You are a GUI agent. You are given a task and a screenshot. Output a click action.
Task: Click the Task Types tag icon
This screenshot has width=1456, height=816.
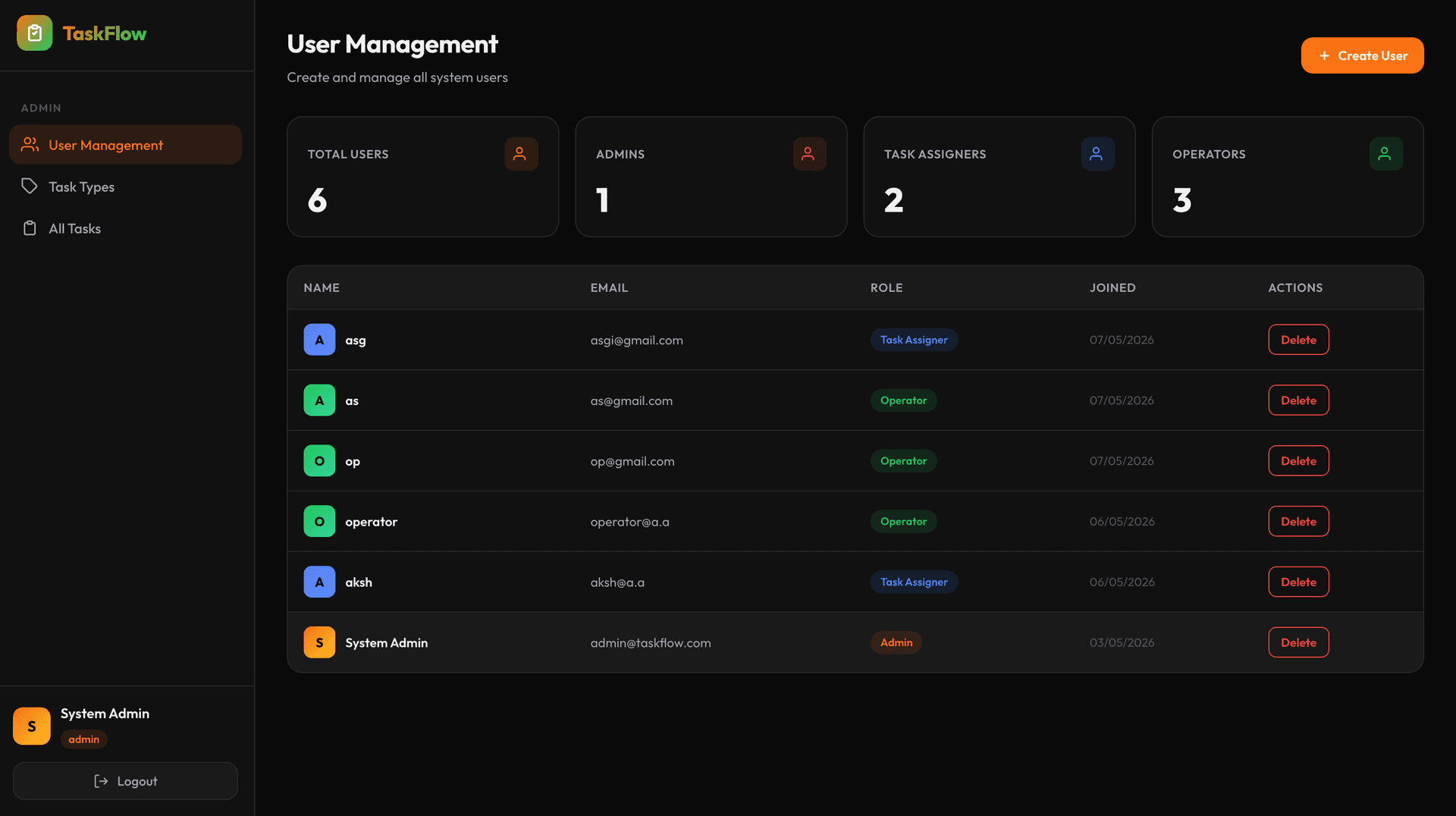(30, 186)
